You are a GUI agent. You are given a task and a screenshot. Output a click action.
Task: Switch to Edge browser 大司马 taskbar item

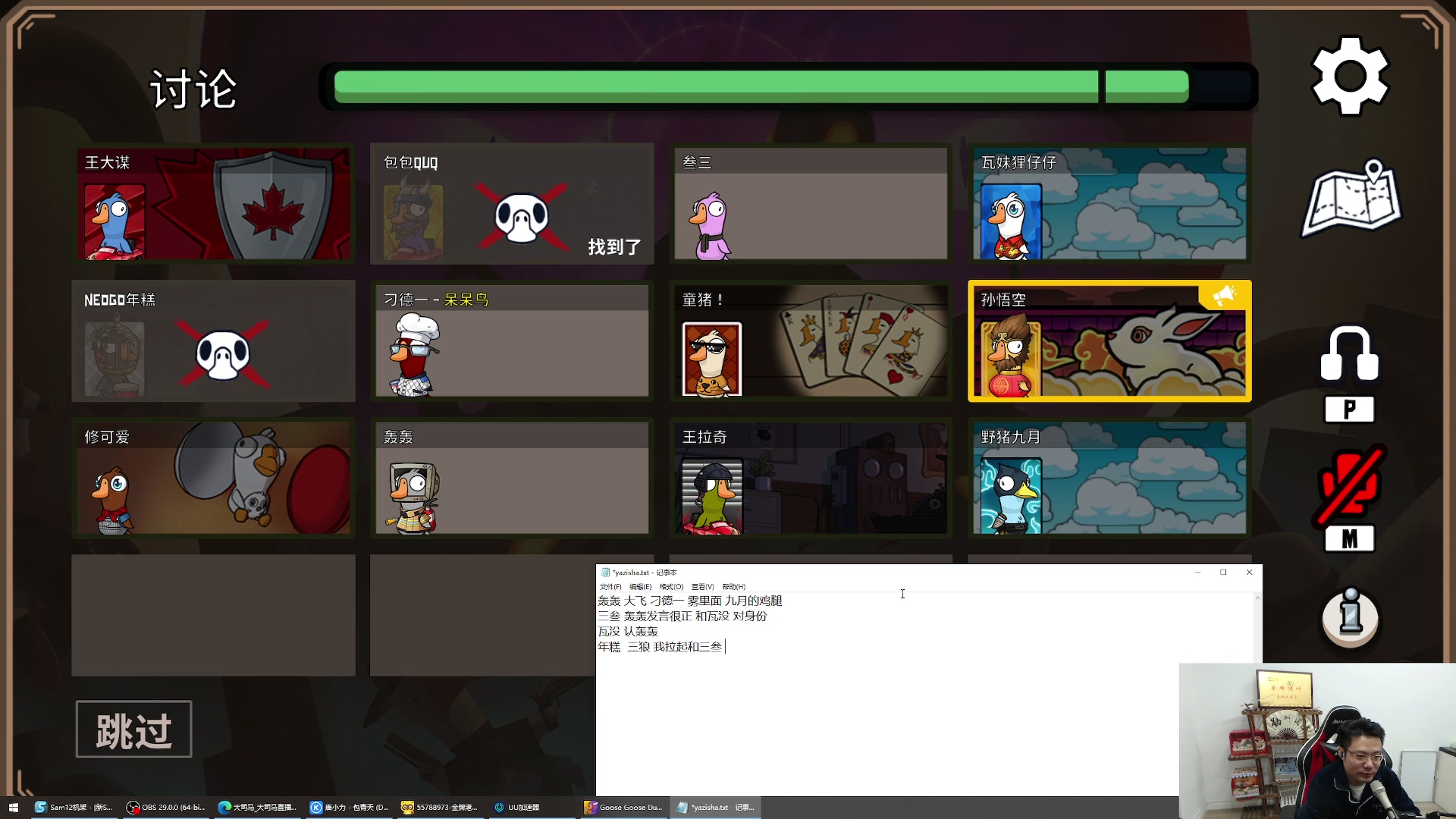257,807
